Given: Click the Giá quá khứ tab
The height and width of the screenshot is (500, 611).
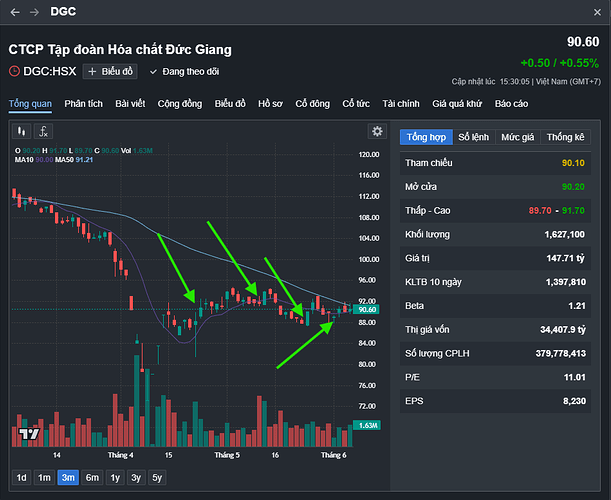Looking at the screenshot, I should click(x=458, y=103).
